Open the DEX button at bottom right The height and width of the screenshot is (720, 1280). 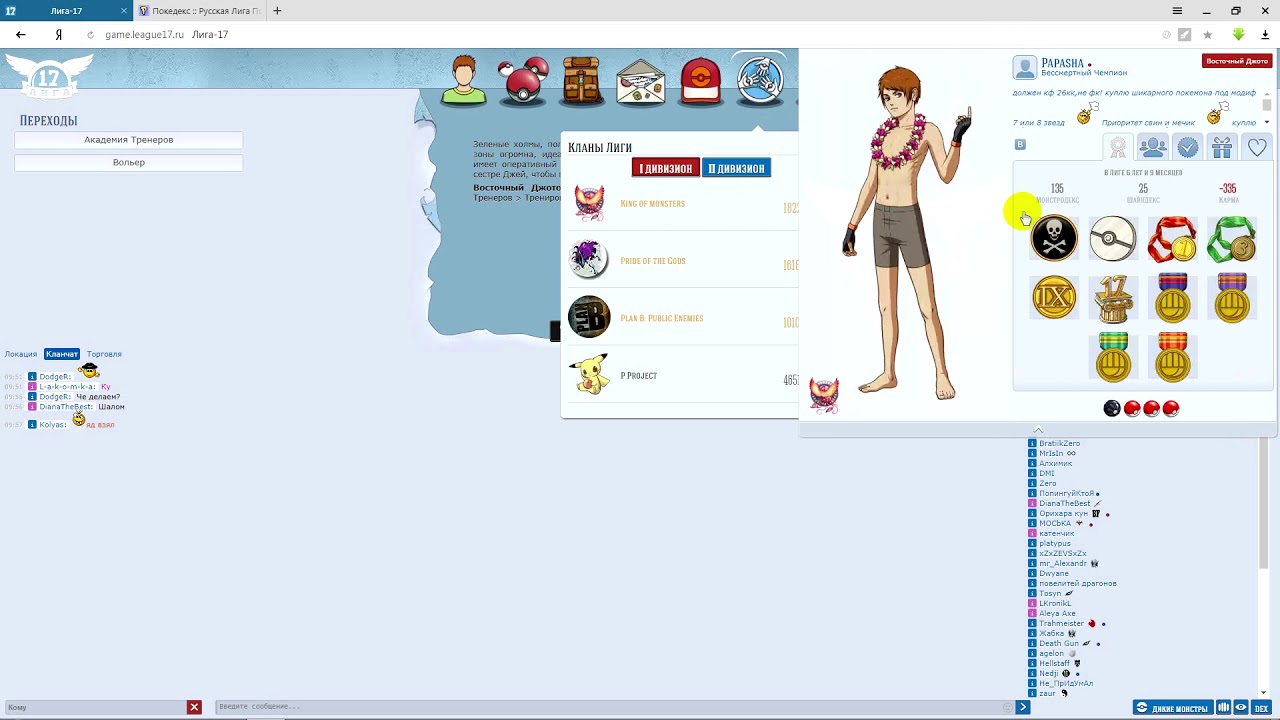click(1261, 708)
